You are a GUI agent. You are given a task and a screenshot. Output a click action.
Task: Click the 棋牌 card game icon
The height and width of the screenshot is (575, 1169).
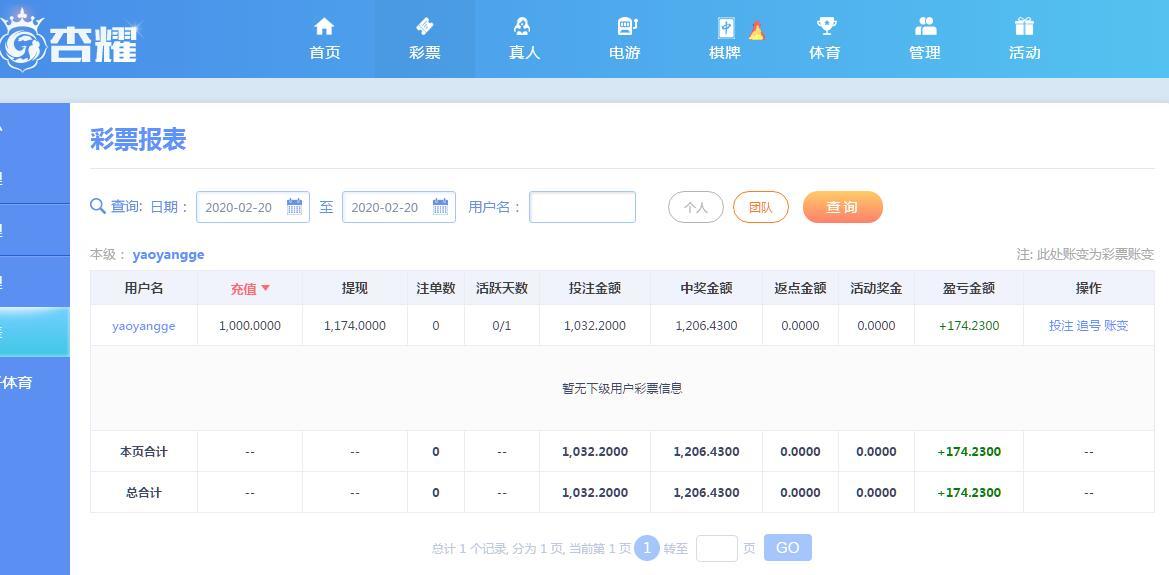[x=726, y=27]
